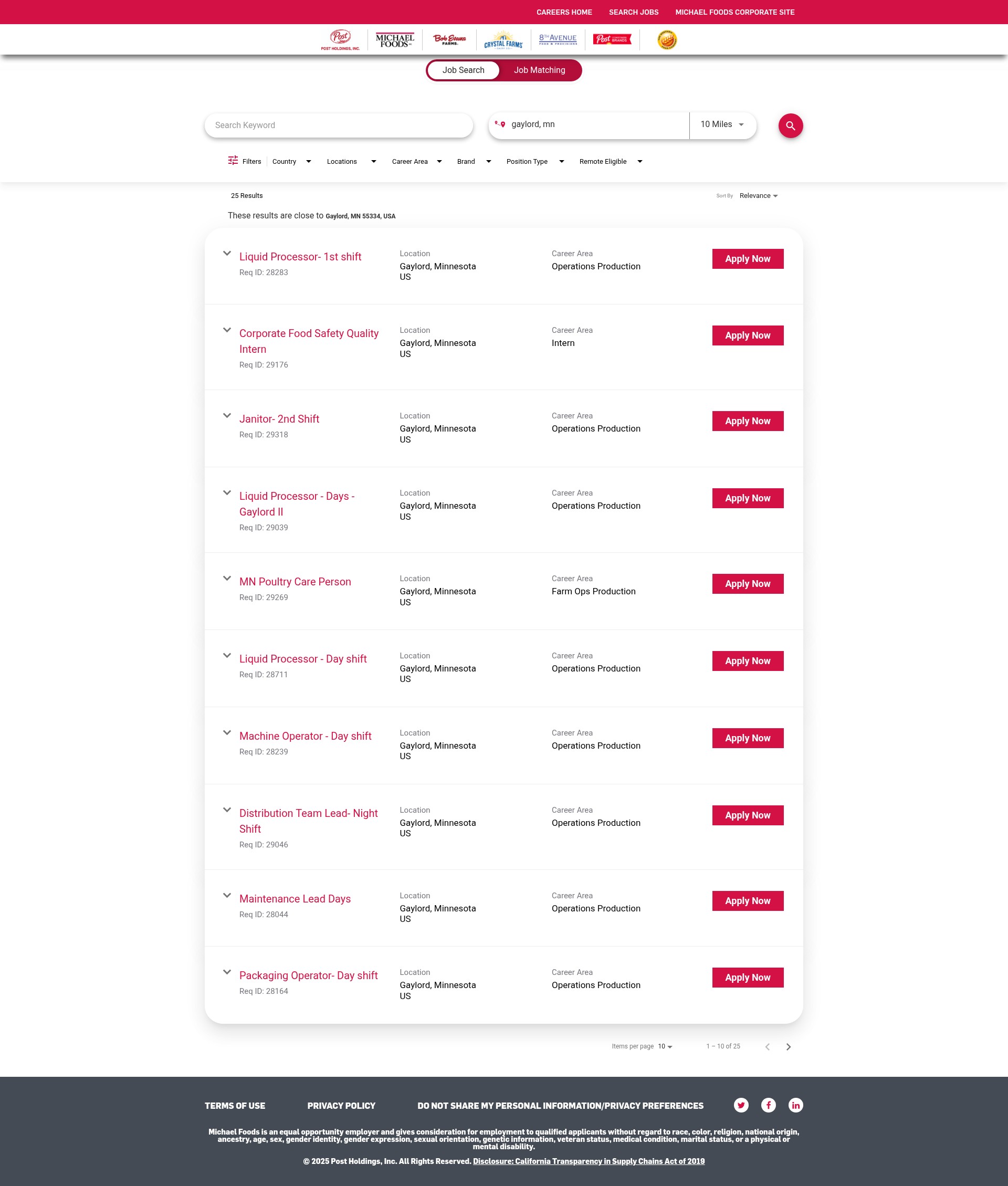Expand Liquid Processor- 1st shift details
Image resolution: width=1008 pixels, height=1186 pixels.
click(x=227, y=253)
